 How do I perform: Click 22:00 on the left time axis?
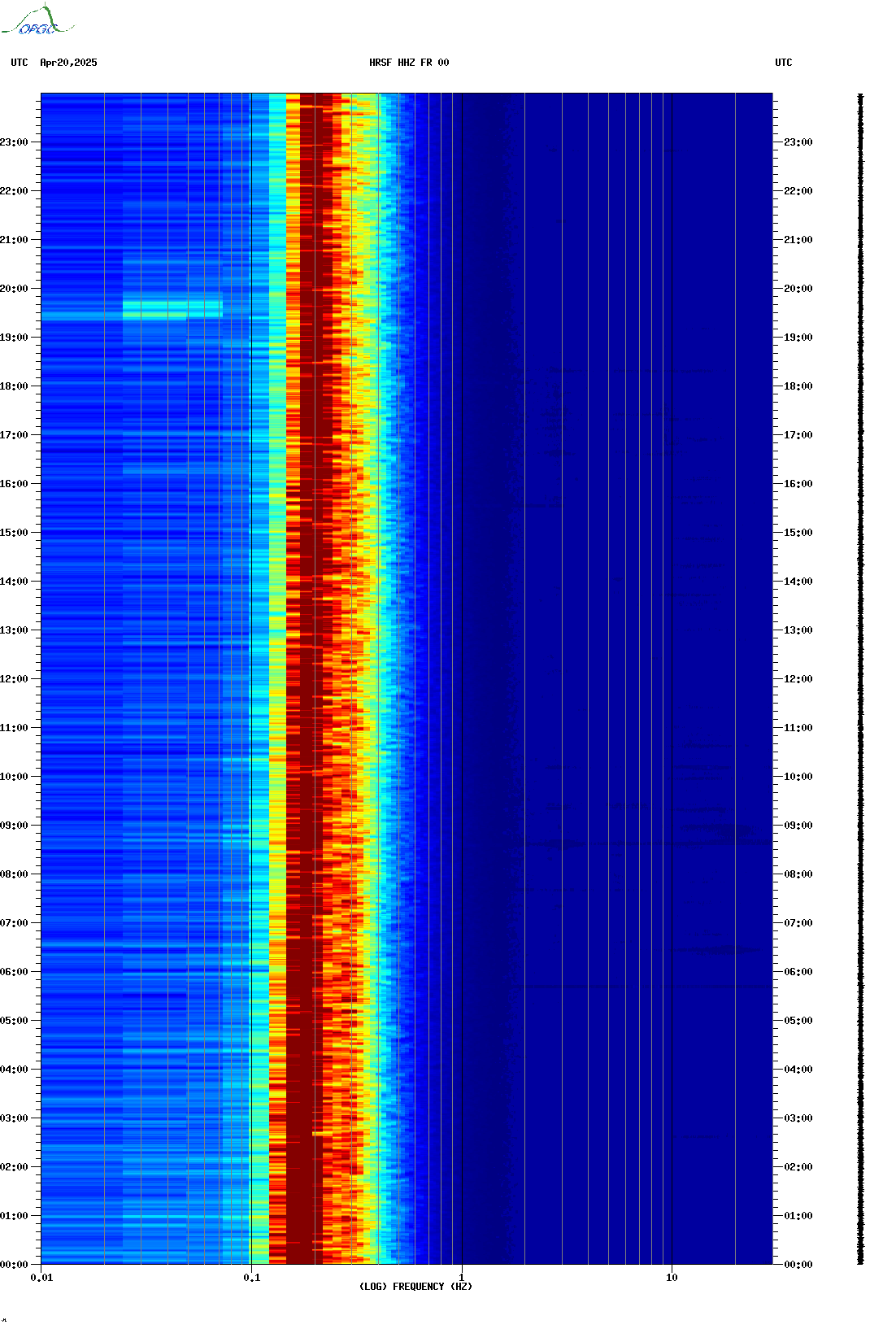pos(14,191)
